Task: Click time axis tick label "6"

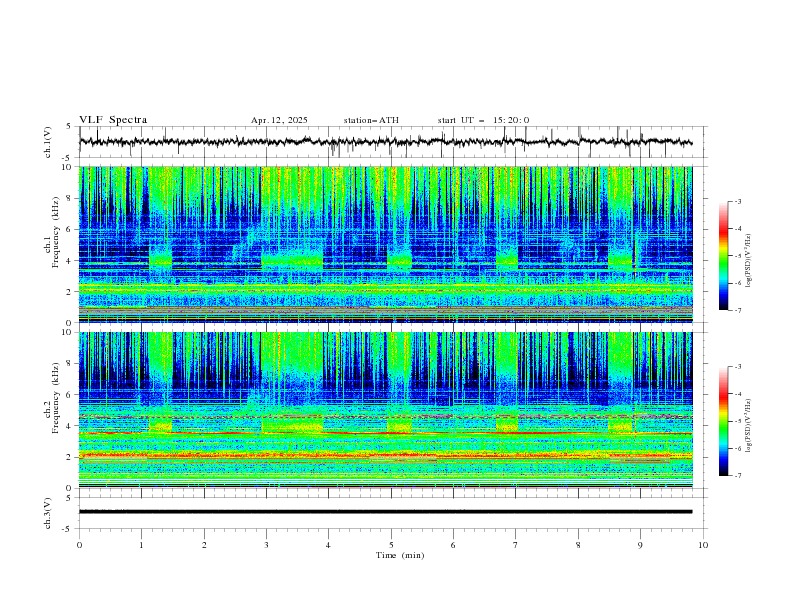Action: pyautogui.click(x=453, y=545)
